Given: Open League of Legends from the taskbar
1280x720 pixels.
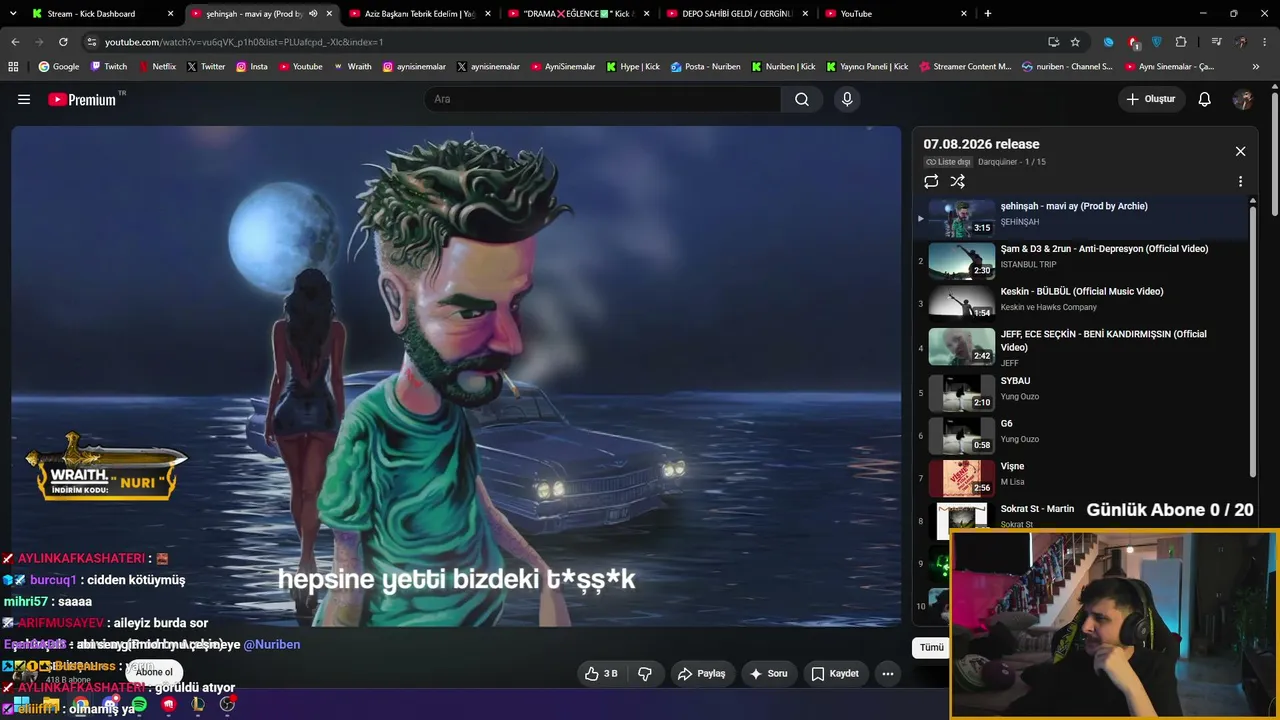Looking at the screenshot, I should point(198,705).
